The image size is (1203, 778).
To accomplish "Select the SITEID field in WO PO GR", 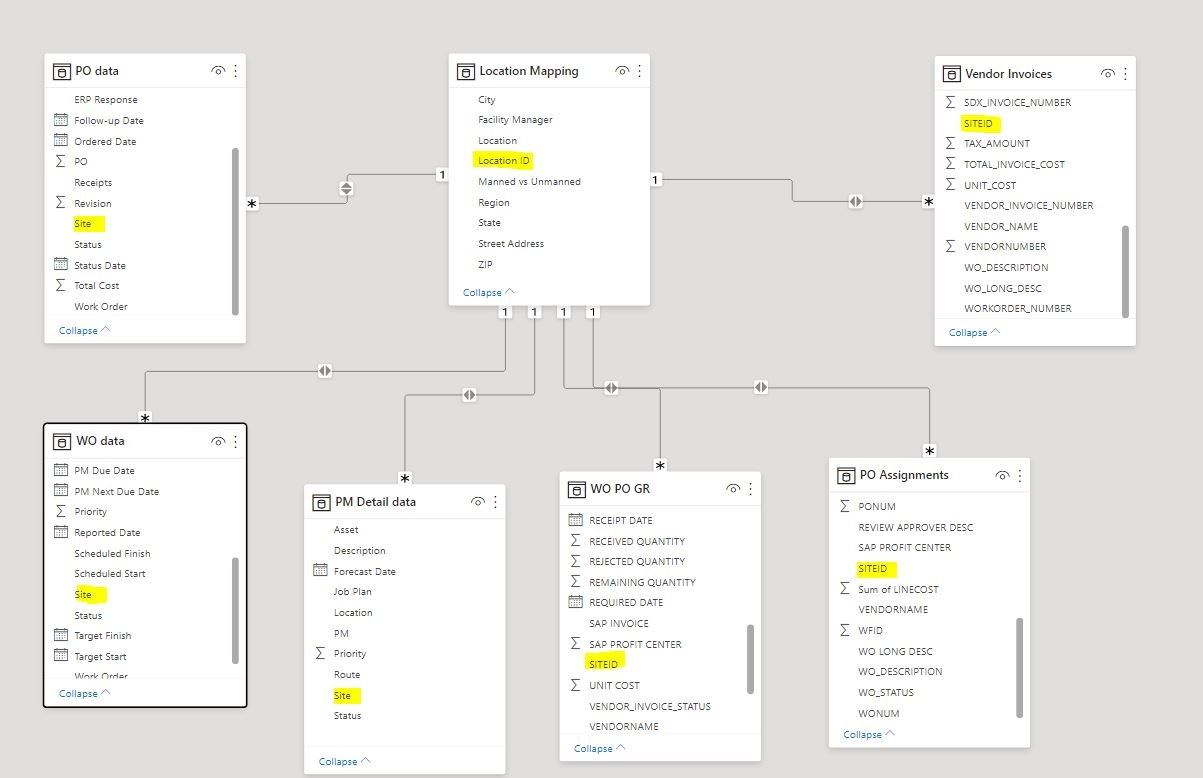I will tap(604, 663).
